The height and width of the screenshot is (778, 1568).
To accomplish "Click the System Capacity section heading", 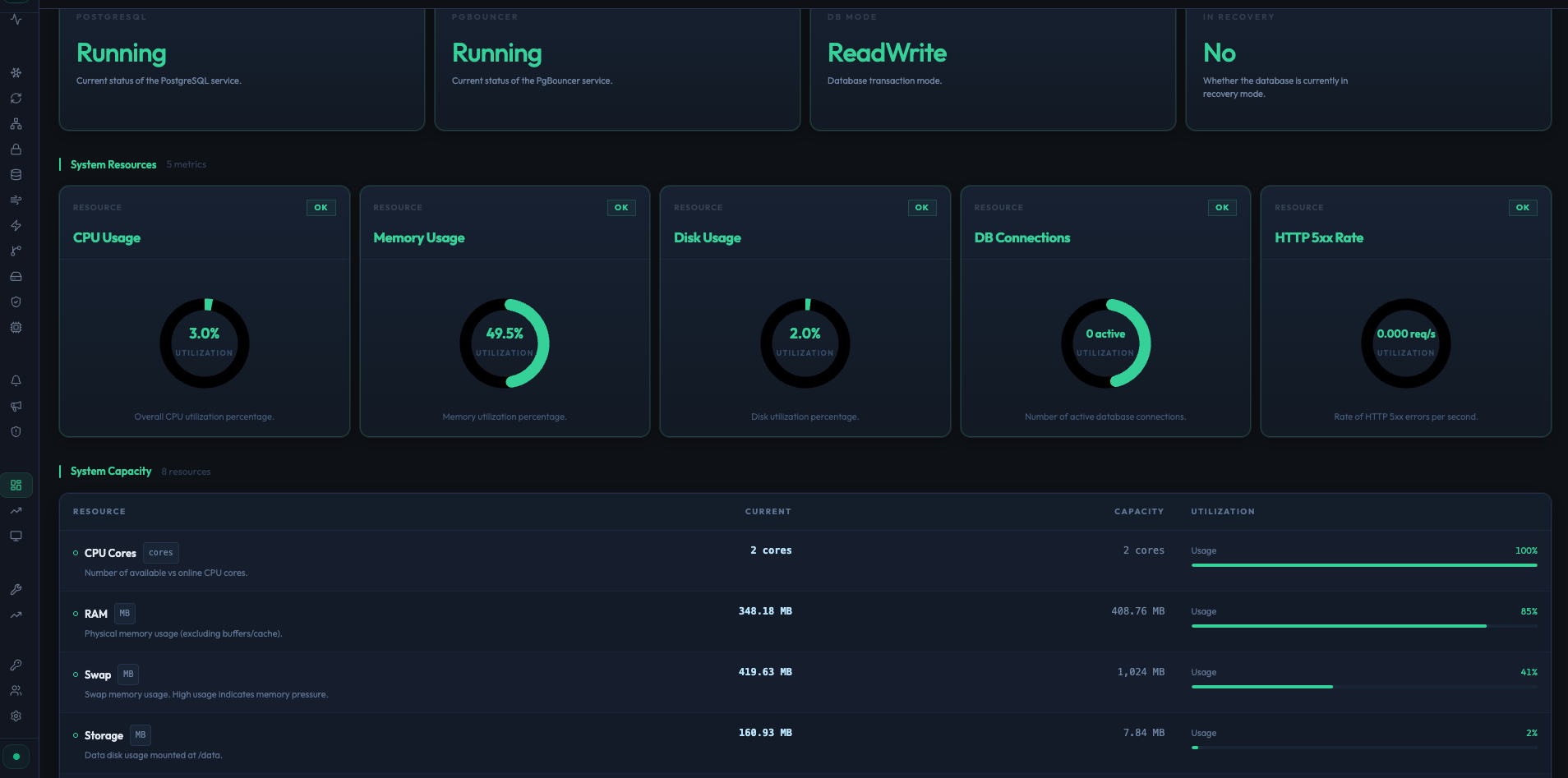I will click(111, 472).
